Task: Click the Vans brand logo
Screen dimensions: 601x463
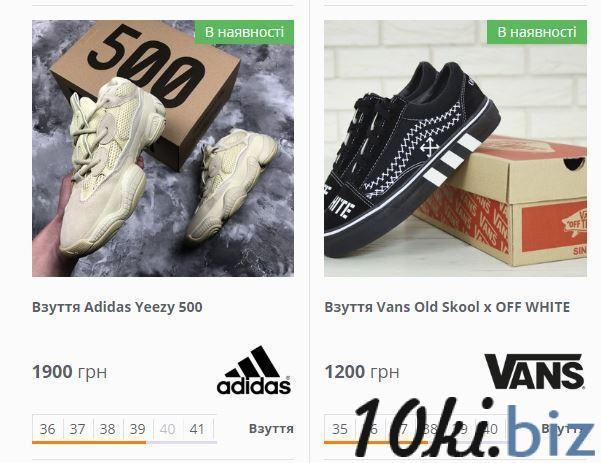Action: (535, 371)
